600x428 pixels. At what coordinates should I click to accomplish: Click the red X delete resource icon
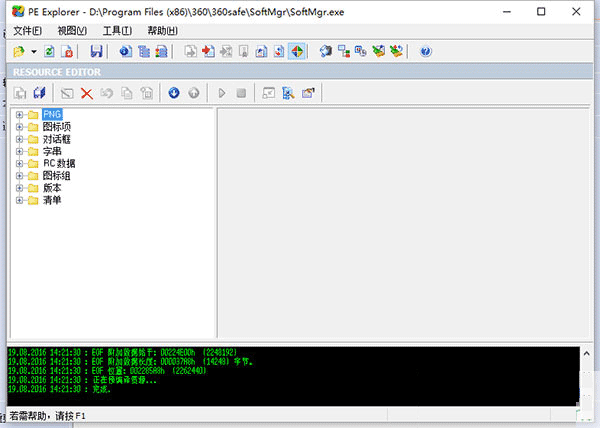[87, 93]
